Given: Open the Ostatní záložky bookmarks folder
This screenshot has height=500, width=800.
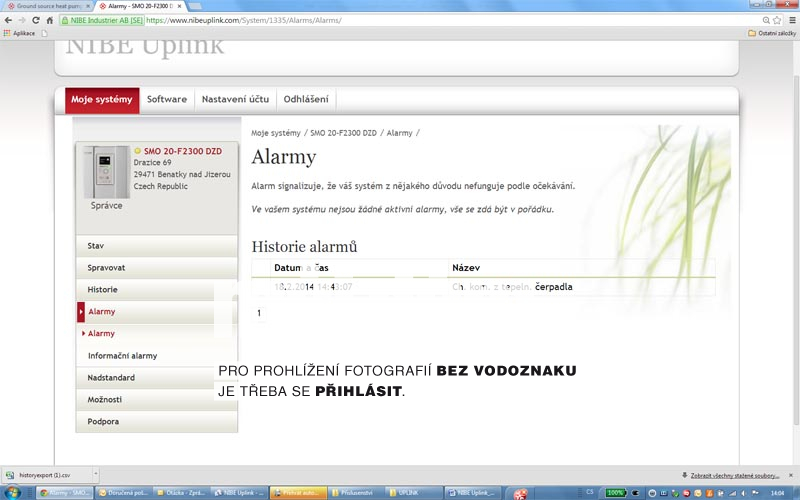Looking at the screenshot, I should tap(771, 33).
